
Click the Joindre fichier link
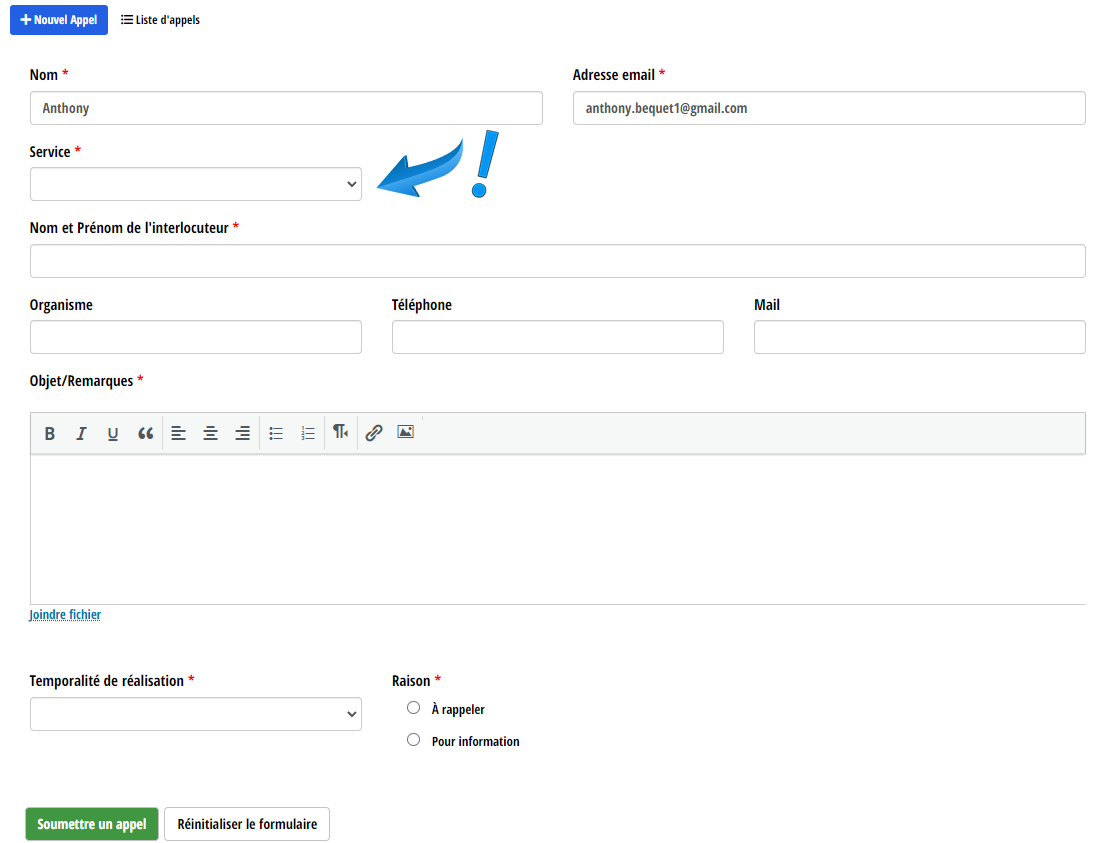65,615
